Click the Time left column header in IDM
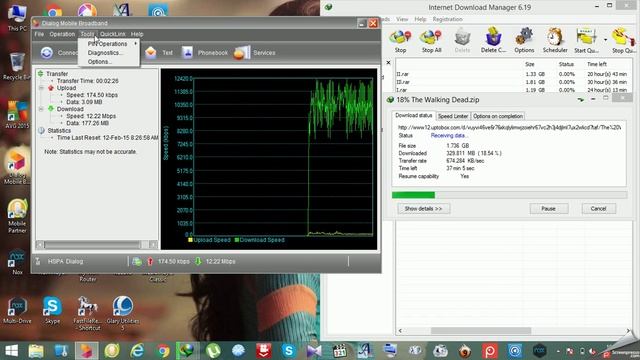 (x=597, y=64)
